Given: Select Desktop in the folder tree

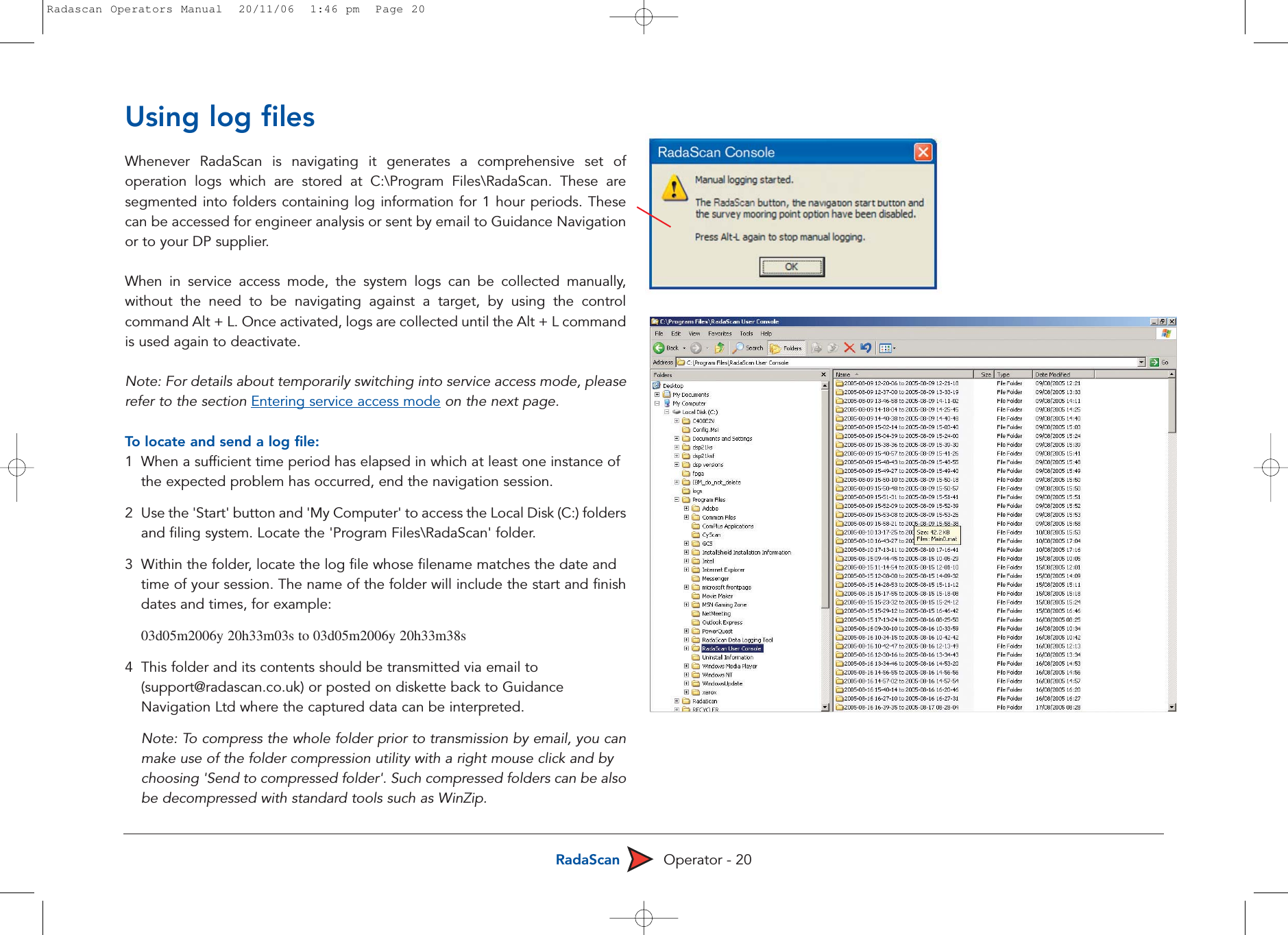Looking at the screenshot, I should click(x=673, y=386).
